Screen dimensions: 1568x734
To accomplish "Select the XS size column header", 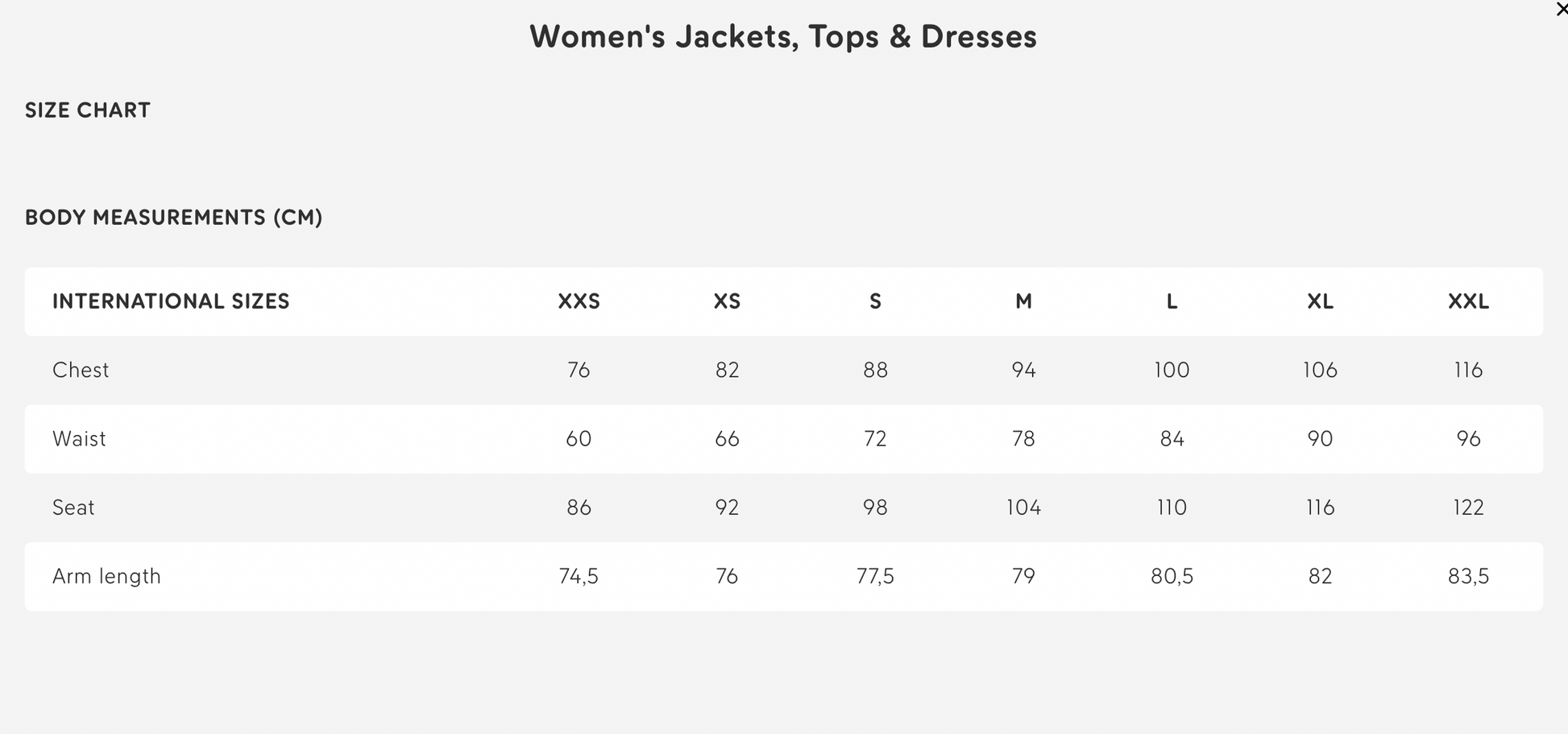I will click(x=726, y=301).
